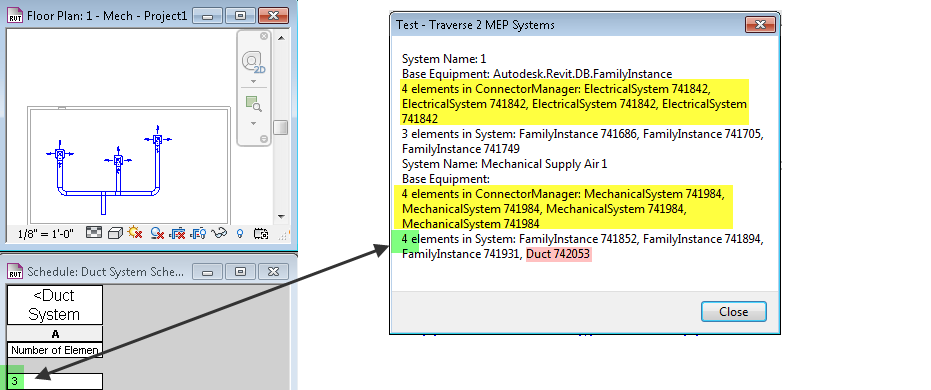The image size is (931, 390).
Task: Click view scale 1/8" = 1'-0"
Action: (x=46, y=234)
